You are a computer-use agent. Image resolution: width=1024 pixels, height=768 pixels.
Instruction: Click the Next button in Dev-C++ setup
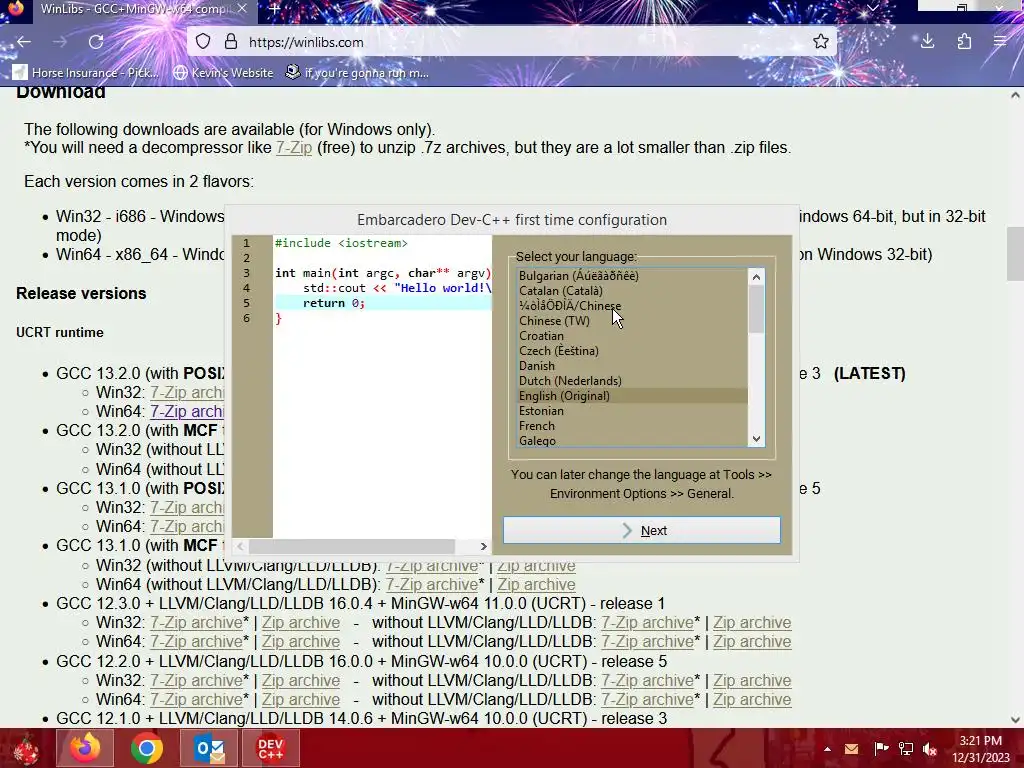[641, 530]
